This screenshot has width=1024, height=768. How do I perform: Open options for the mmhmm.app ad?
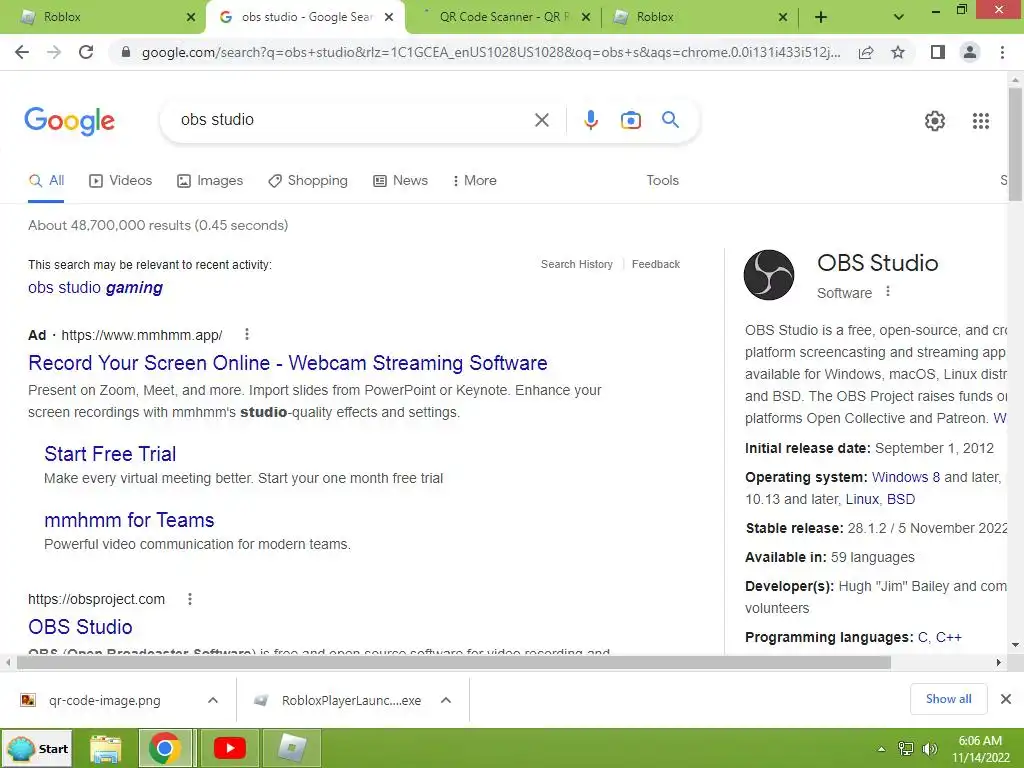click(247, 334)
